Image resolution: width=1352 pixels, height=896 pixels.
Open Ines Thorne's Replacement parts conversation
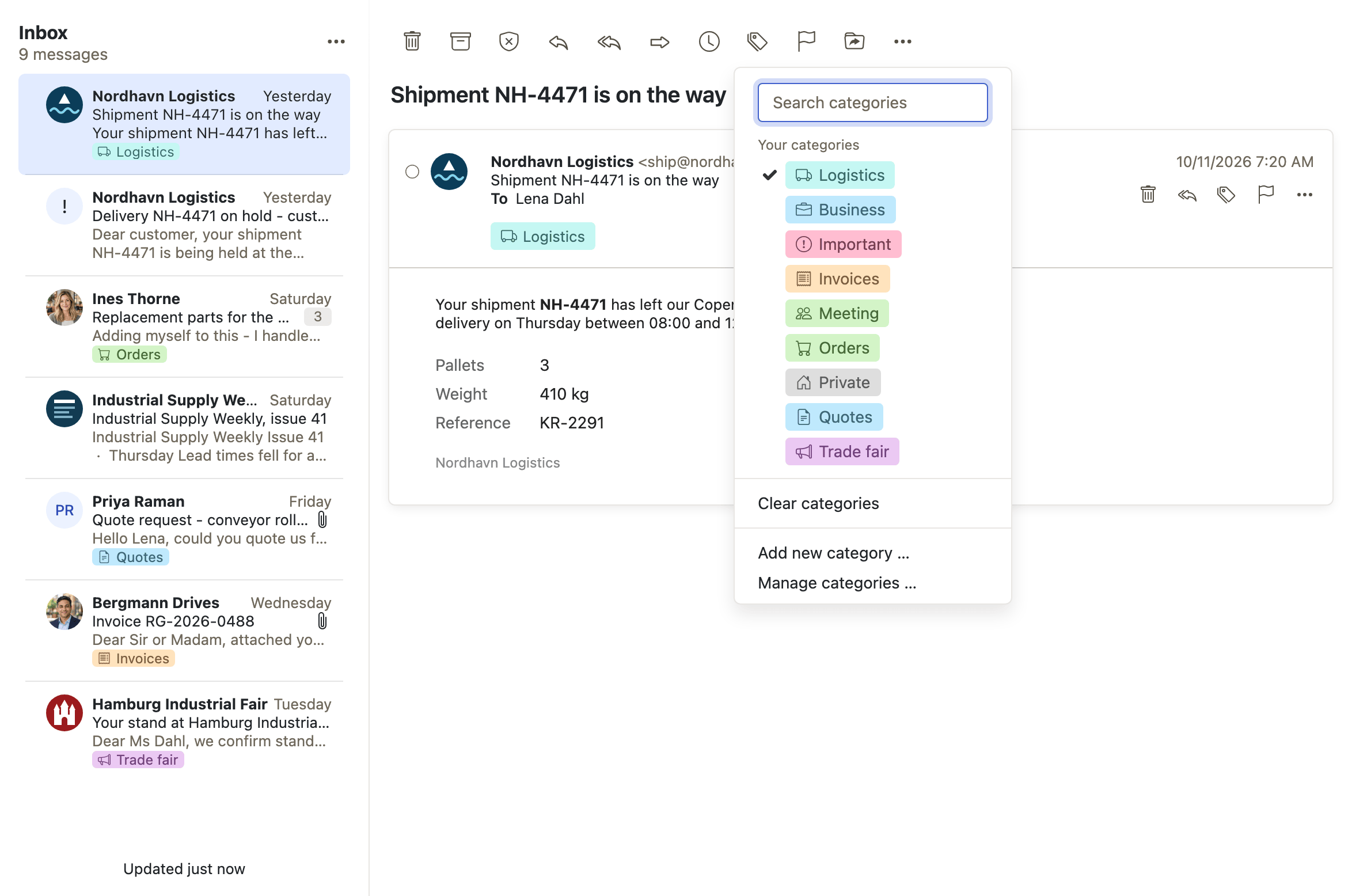click(x=184, y=326)
